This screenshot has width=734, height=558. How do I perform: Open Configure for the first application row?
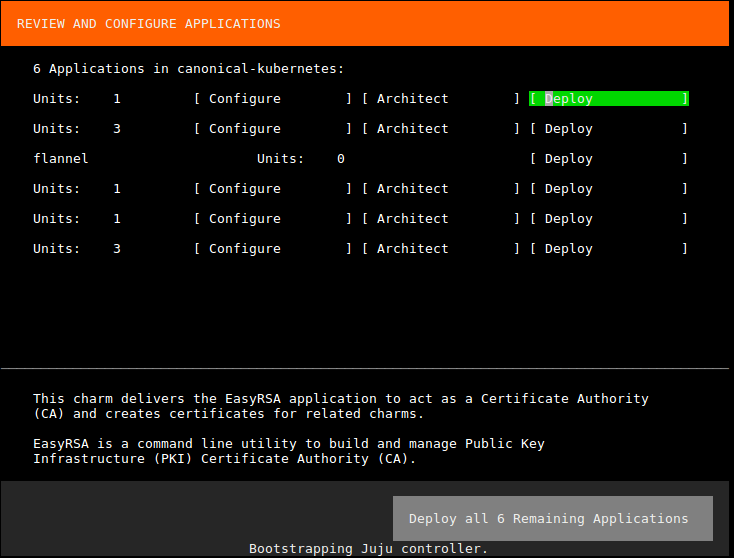(273, 99)
